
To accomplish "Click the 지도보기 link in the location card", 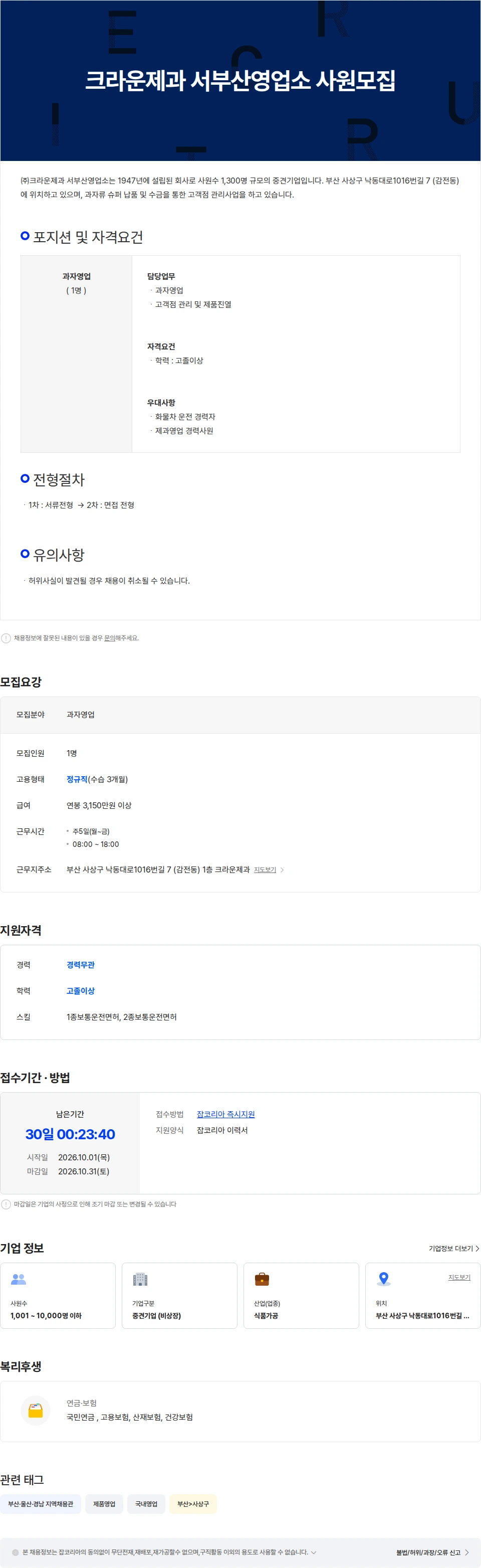I will (459, 1277).
